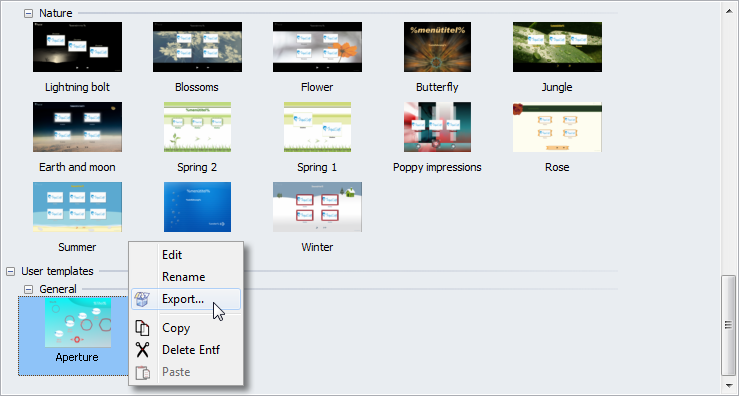Select the Rose template thumbnail
739x396 pixels.
pos(557,127)
